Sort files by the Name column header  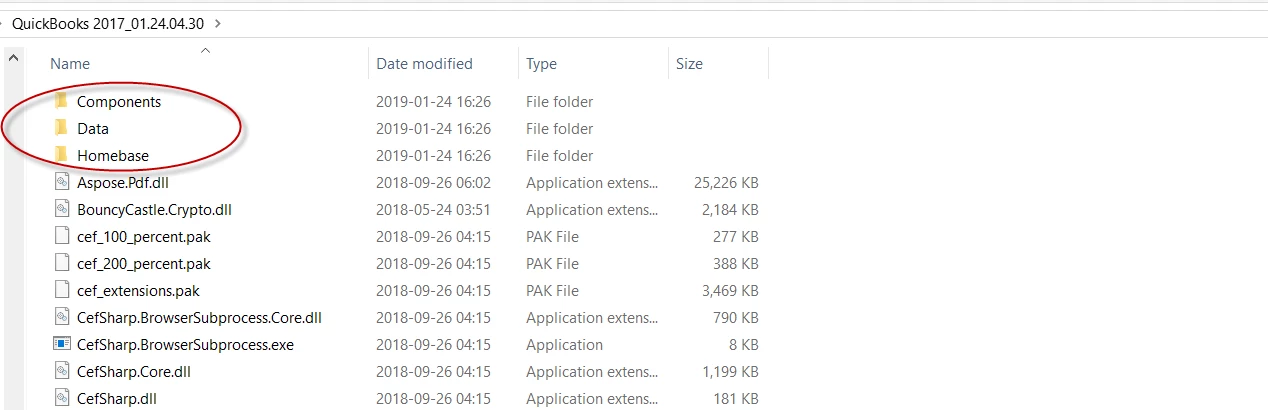(x=70, y=63)
